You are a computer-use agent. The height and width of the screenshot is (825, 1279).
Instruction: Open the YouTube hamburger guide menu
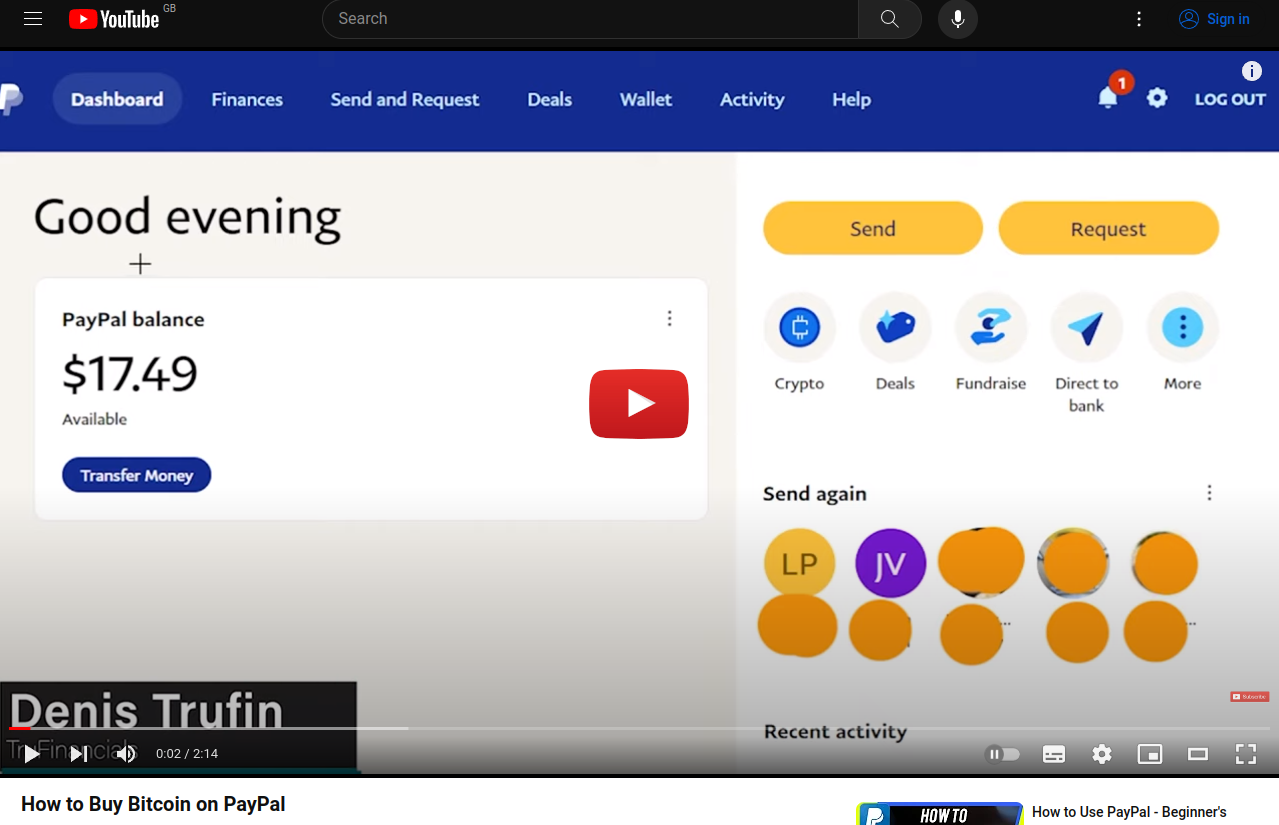tap(33, 19)
